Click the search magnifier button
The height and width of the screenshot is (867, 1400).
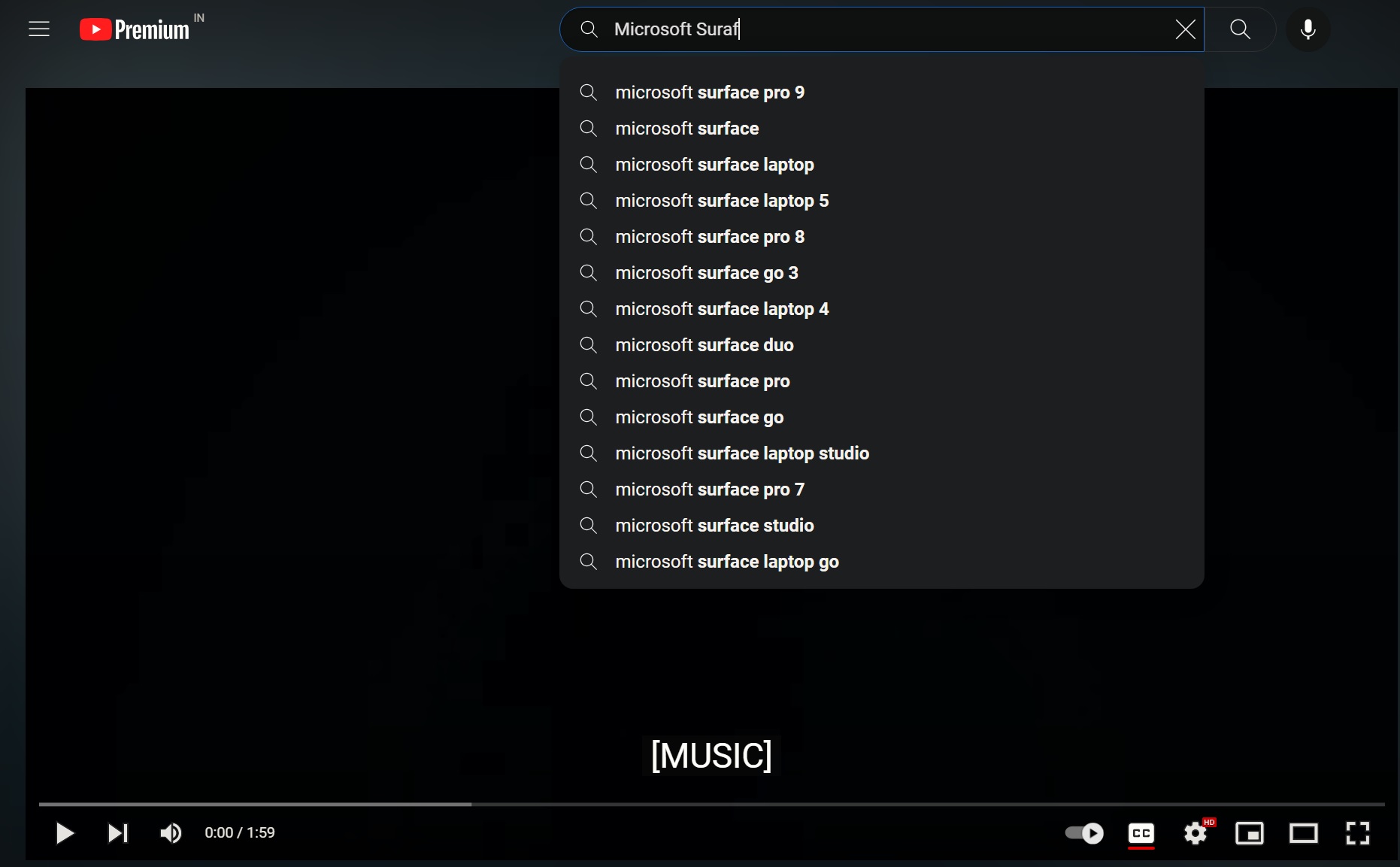pos(1239,29)
